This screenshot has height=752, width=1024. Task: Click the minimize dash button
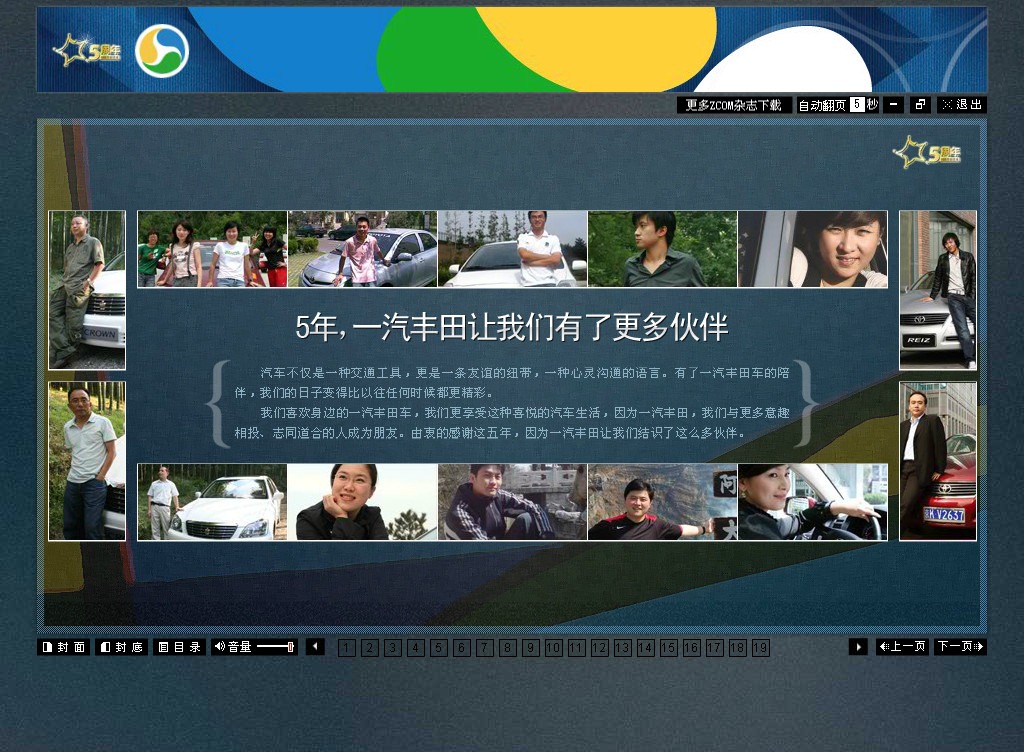(893, 104)
